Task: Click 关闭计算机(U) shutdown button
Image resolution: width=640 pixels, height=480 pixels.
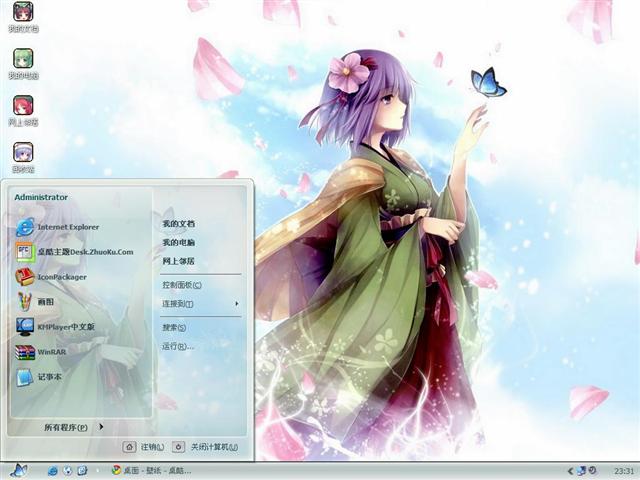Action: point(205,447)
